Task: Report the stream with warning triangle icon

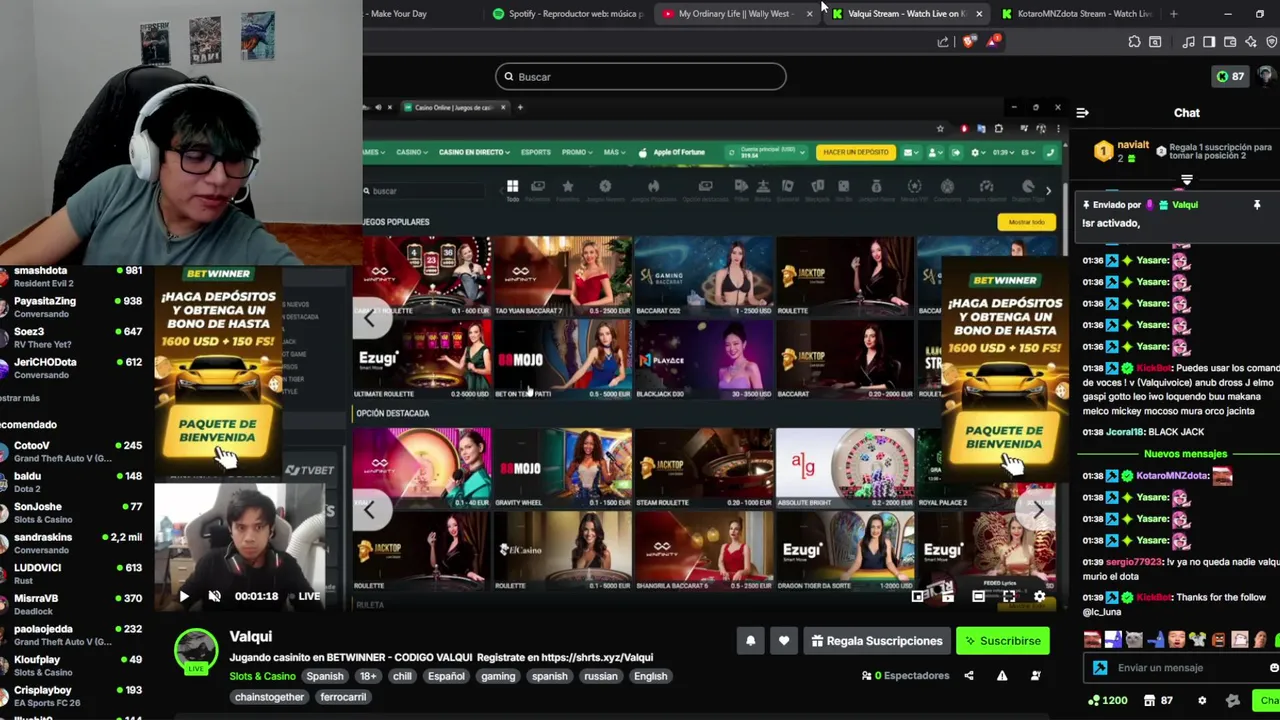Action: [1002, 676]
